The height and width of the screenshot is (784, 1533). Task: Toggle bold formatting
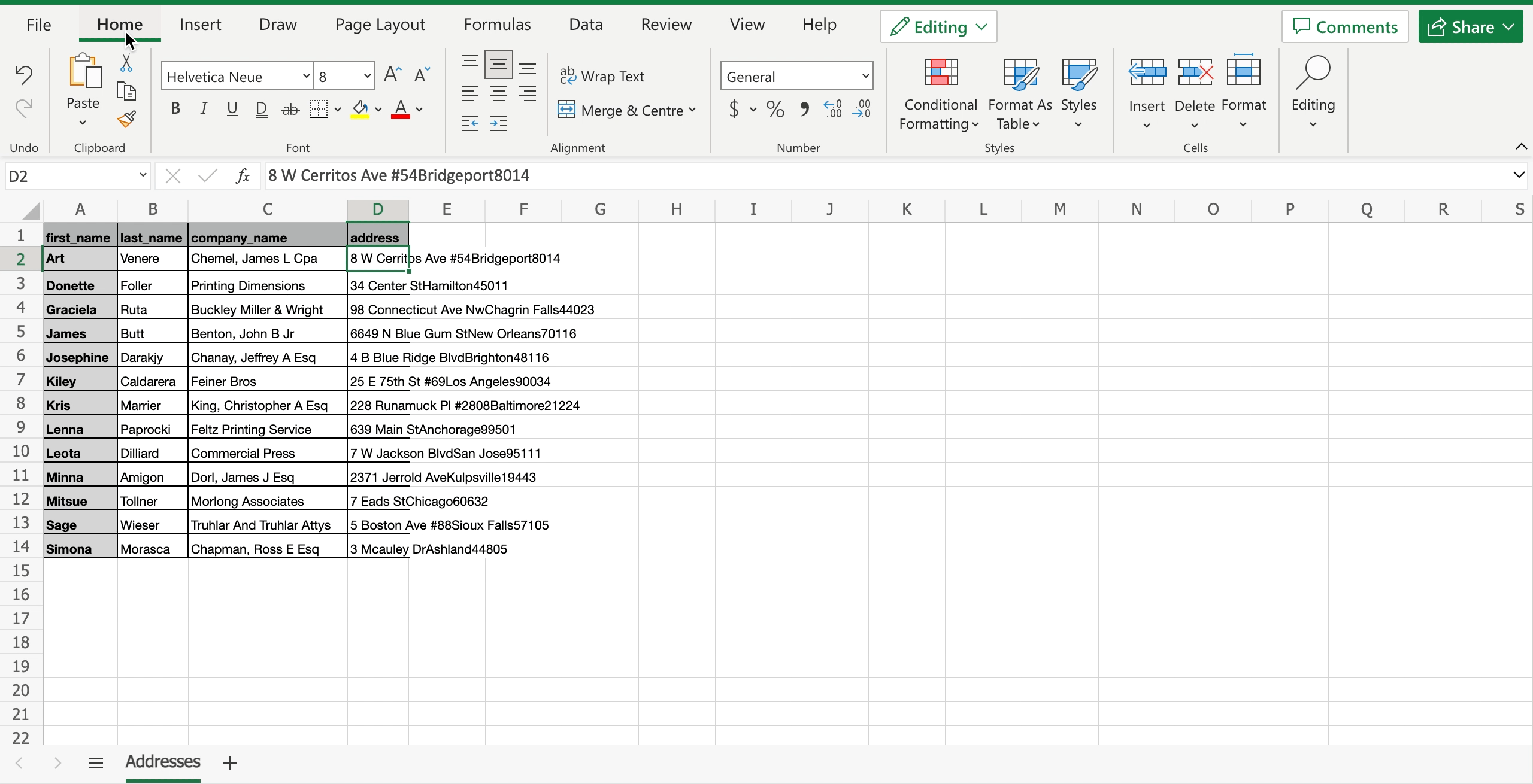coord(175,108)
